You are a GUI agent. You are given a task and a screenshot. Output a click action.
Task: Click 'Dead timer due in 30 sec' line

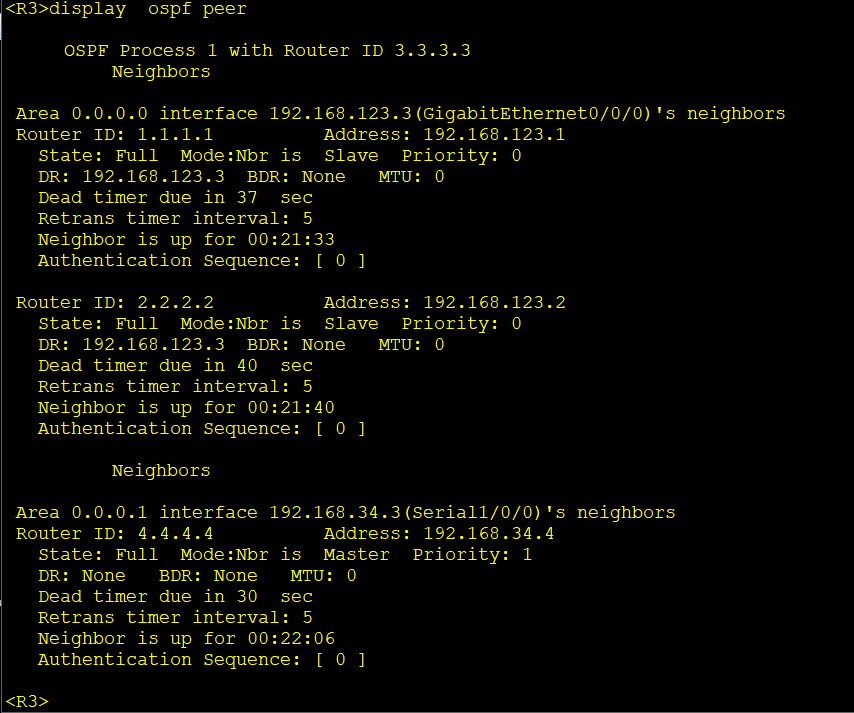[x=175, y=596]
